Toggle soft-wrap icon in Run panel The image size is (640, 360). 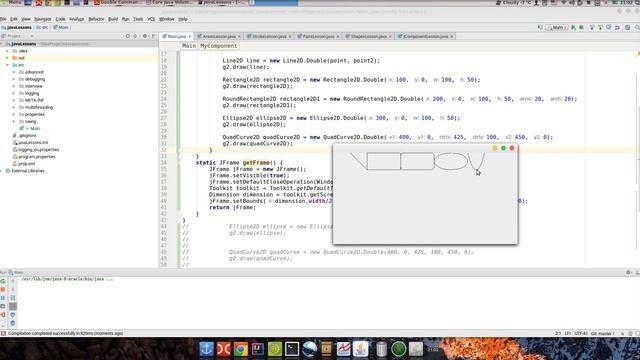13,298
